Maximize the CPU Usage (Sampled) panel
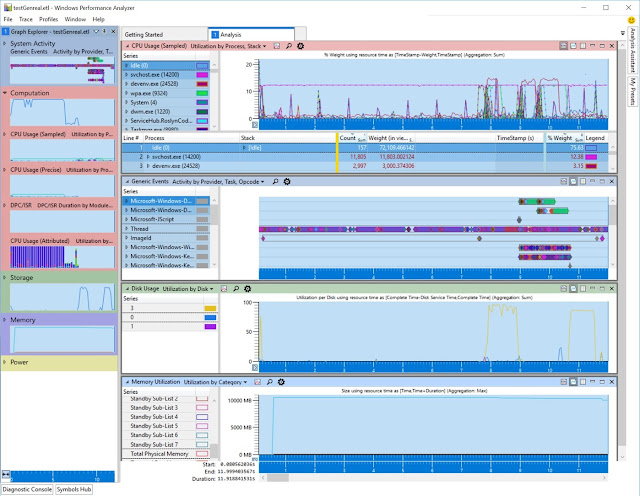This screenshot has width=640, height=496. point(602,46)
